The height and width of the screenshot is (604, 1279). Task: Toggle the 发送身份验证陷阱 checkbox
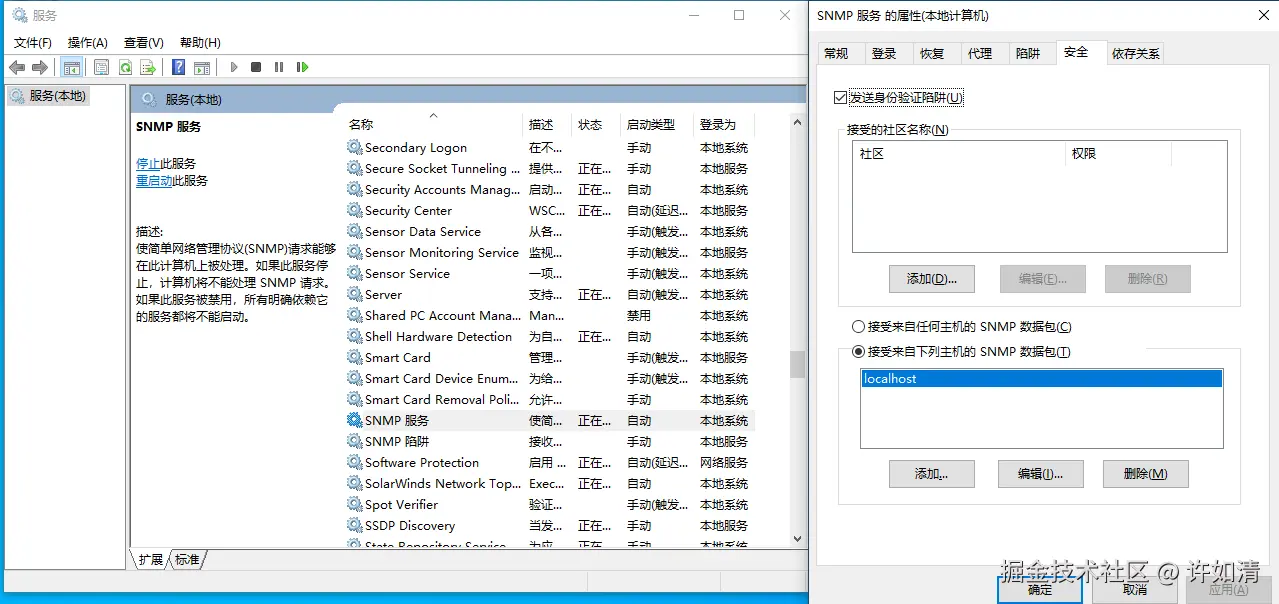[x=840, y=98]
